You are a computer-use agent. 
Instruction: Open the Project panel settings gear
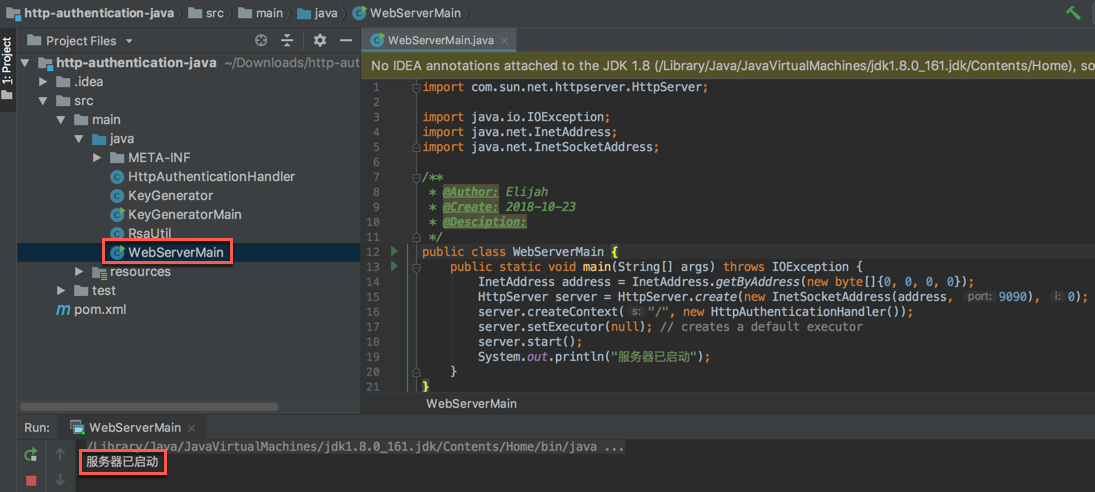point(320,41)
